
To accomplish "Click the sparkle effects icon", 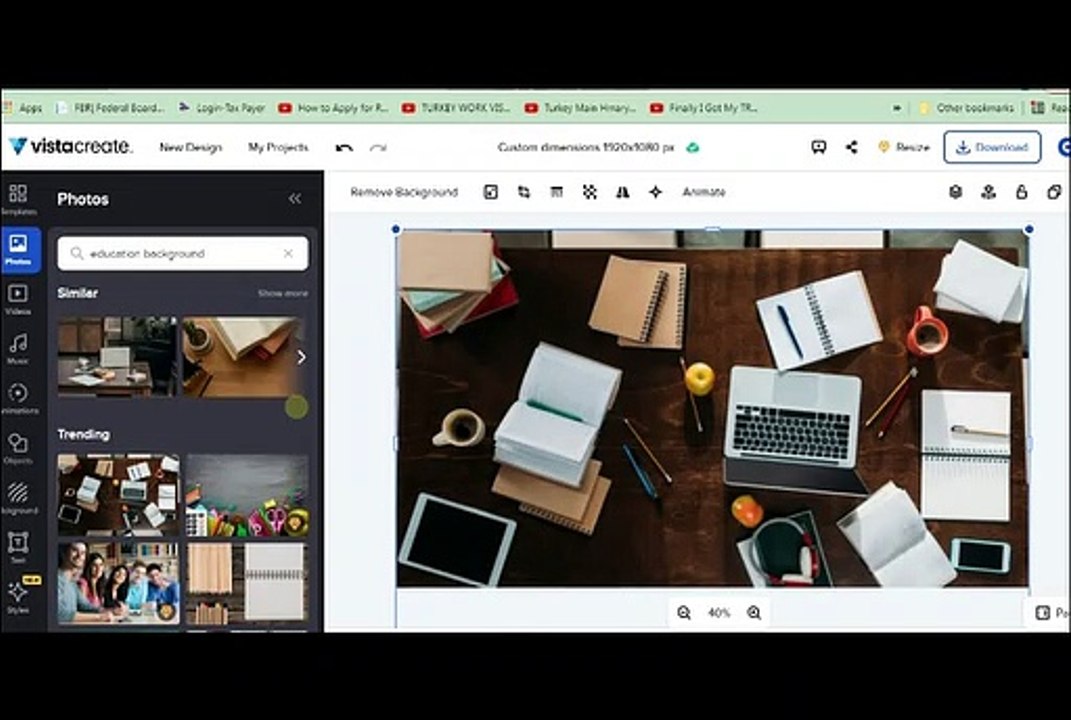I will coord(656,192).
